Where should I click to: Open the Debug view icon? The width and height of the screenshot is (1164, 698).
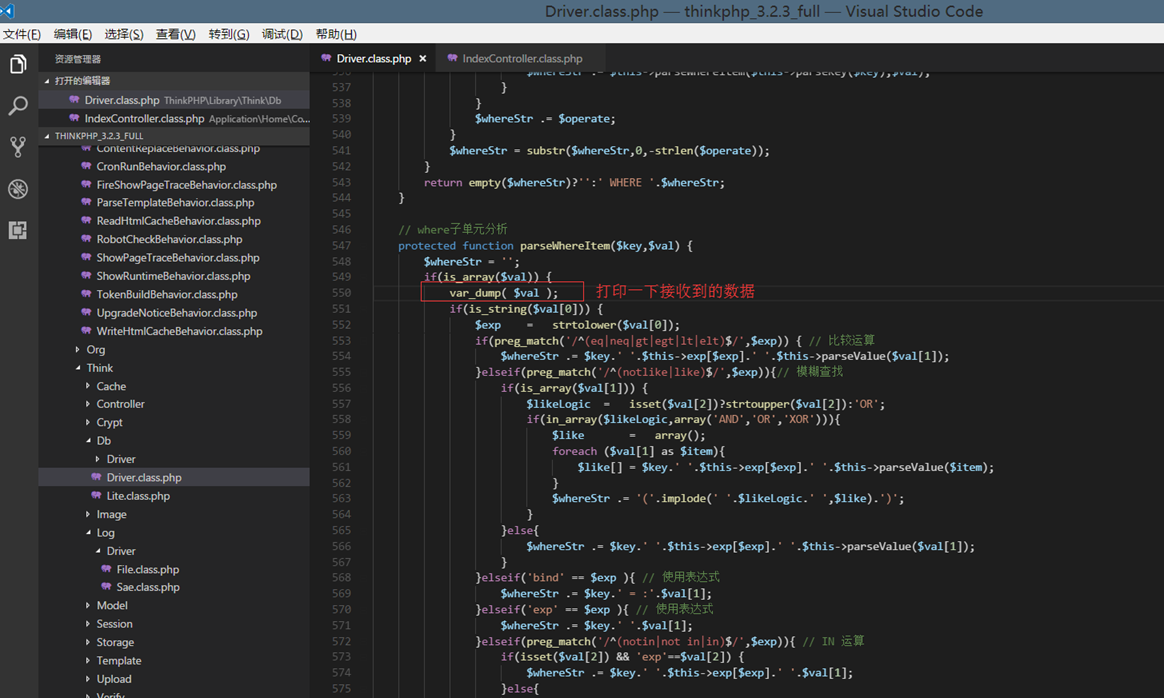click(18, 189)
